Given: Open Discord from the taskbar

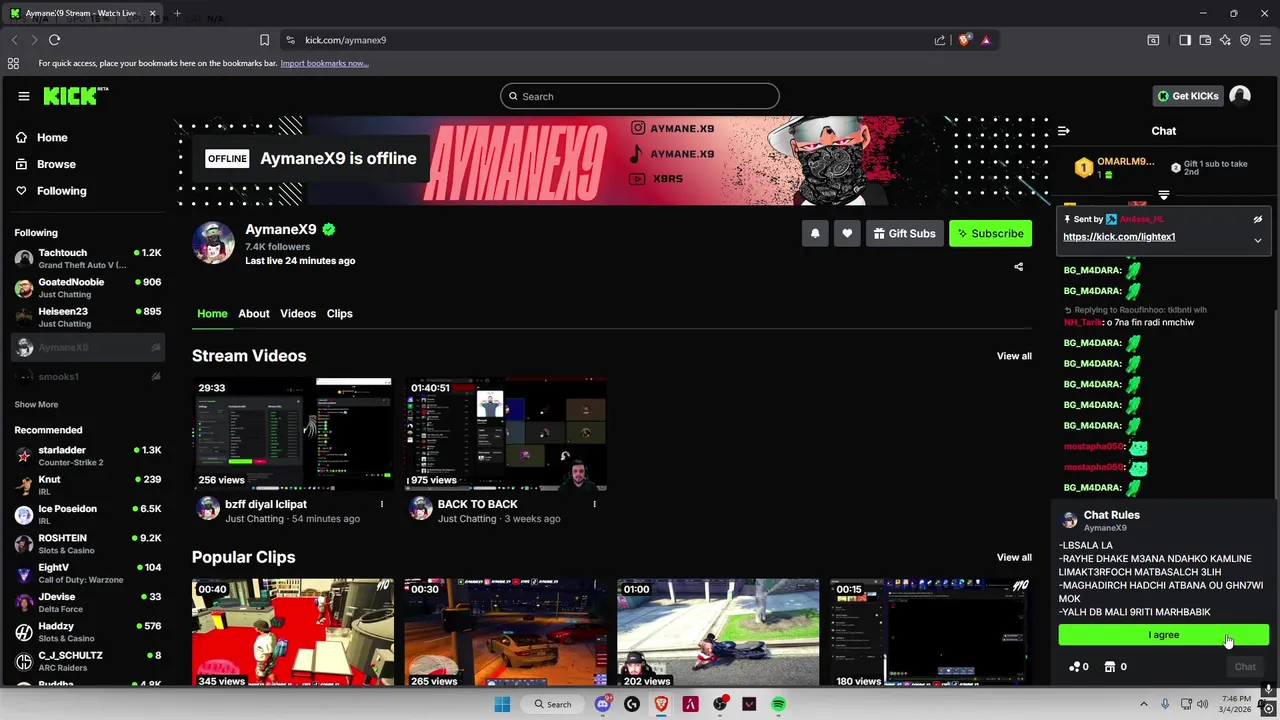Looking at the screenshot, I should coord(602,704).
